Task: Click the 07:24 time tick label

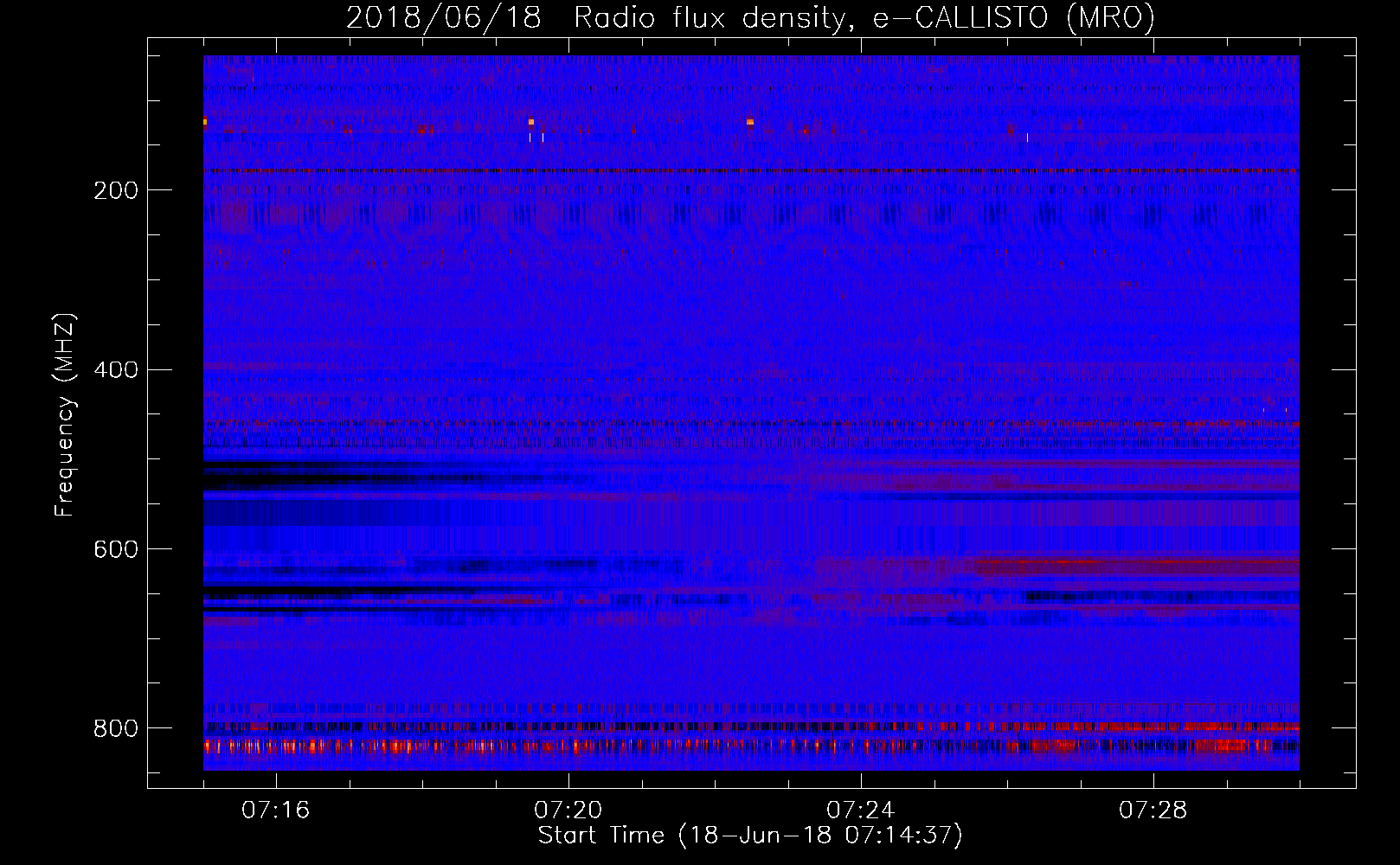Action: [x=861, y=811]
